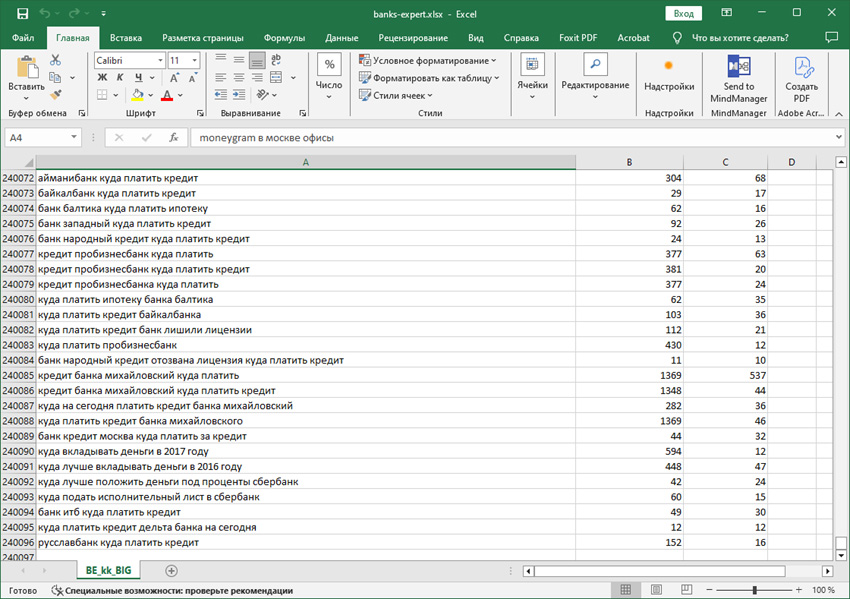Switch to the Данные ribbon tab
Screen dimensions: 850x599
[x=342, y=38]
